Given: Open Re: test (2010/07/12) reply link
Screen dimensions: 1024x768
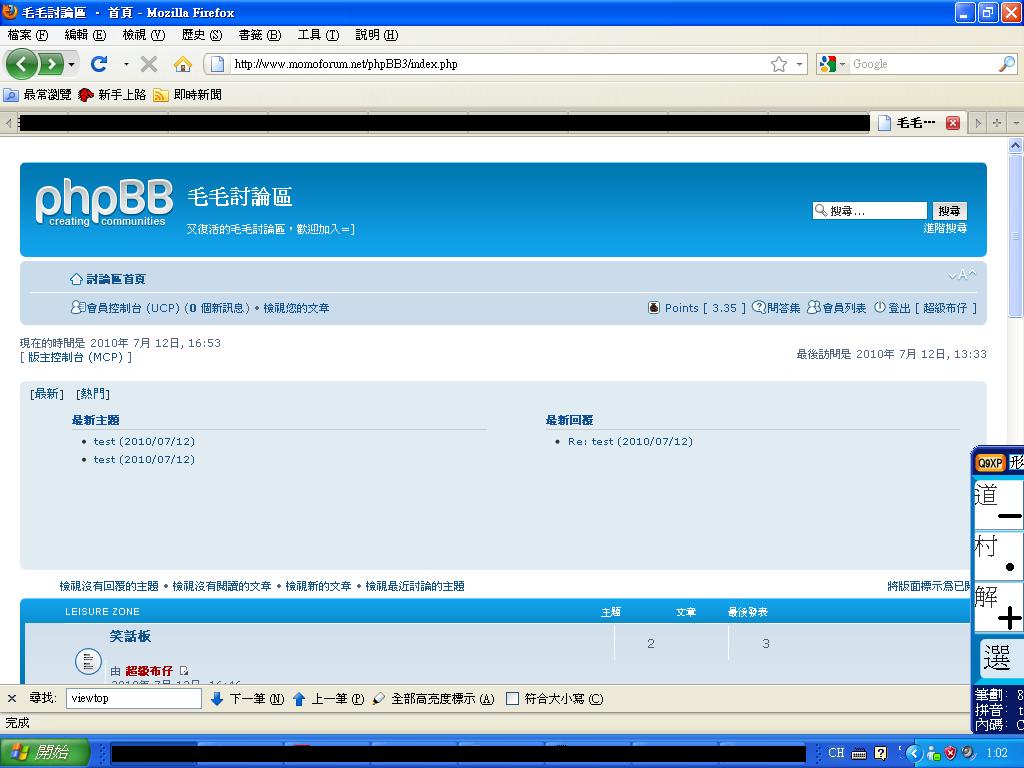Looking at the screenshot, I should coord(630,441).
